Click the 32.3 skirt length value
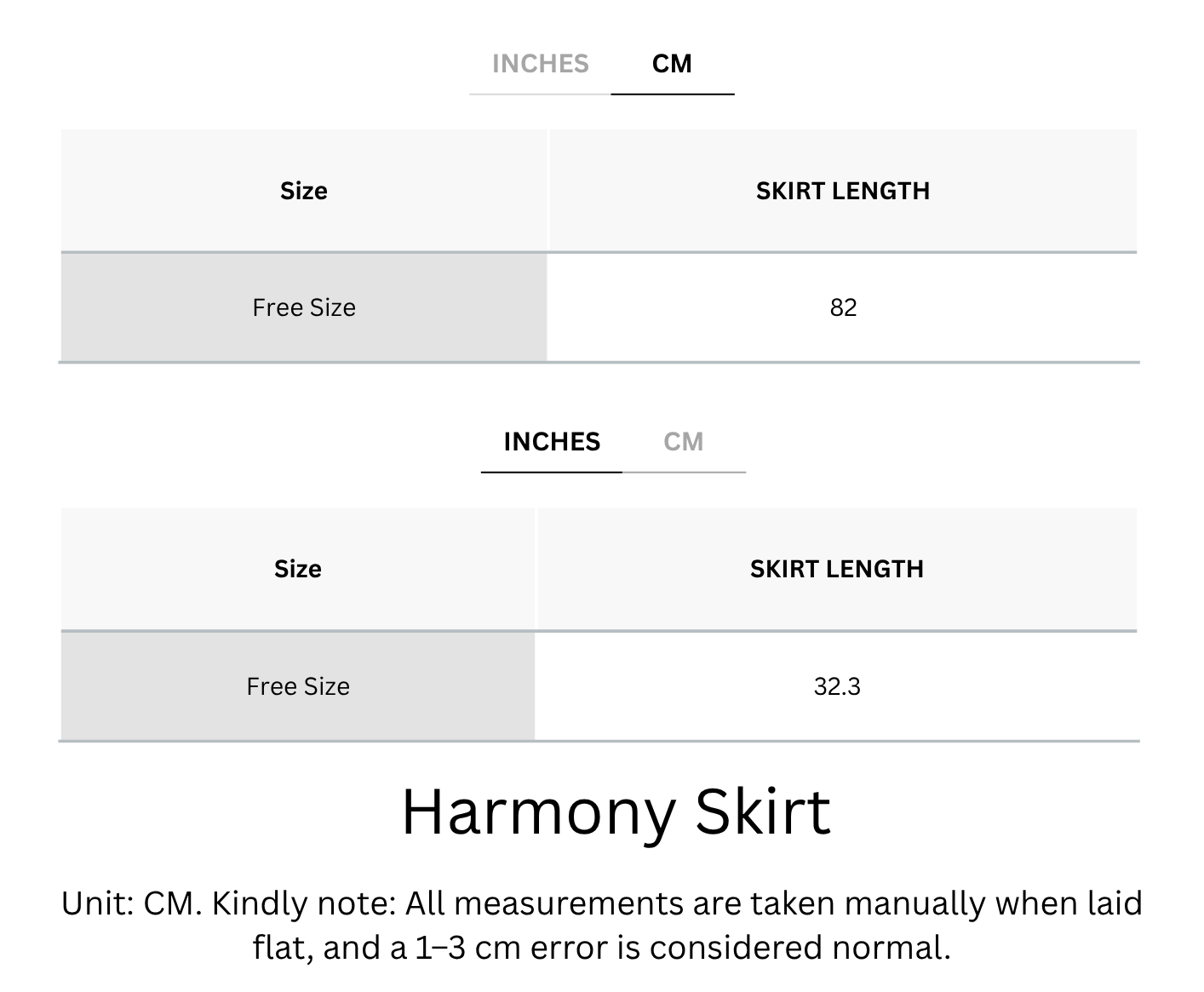This screenshot has width=1204, height=992. [x=837, y=686]
